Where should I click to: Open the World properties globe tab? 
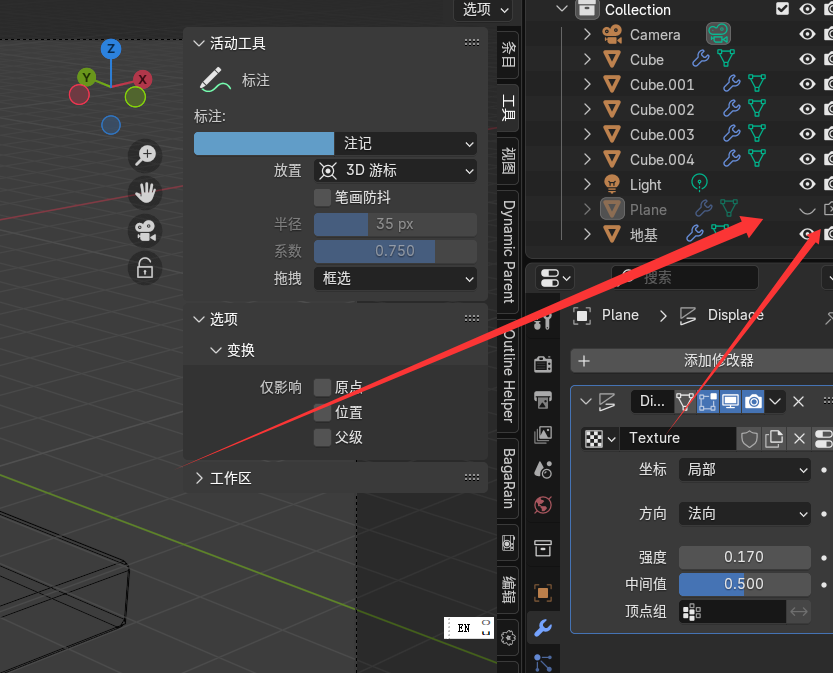tap(542, 505)
